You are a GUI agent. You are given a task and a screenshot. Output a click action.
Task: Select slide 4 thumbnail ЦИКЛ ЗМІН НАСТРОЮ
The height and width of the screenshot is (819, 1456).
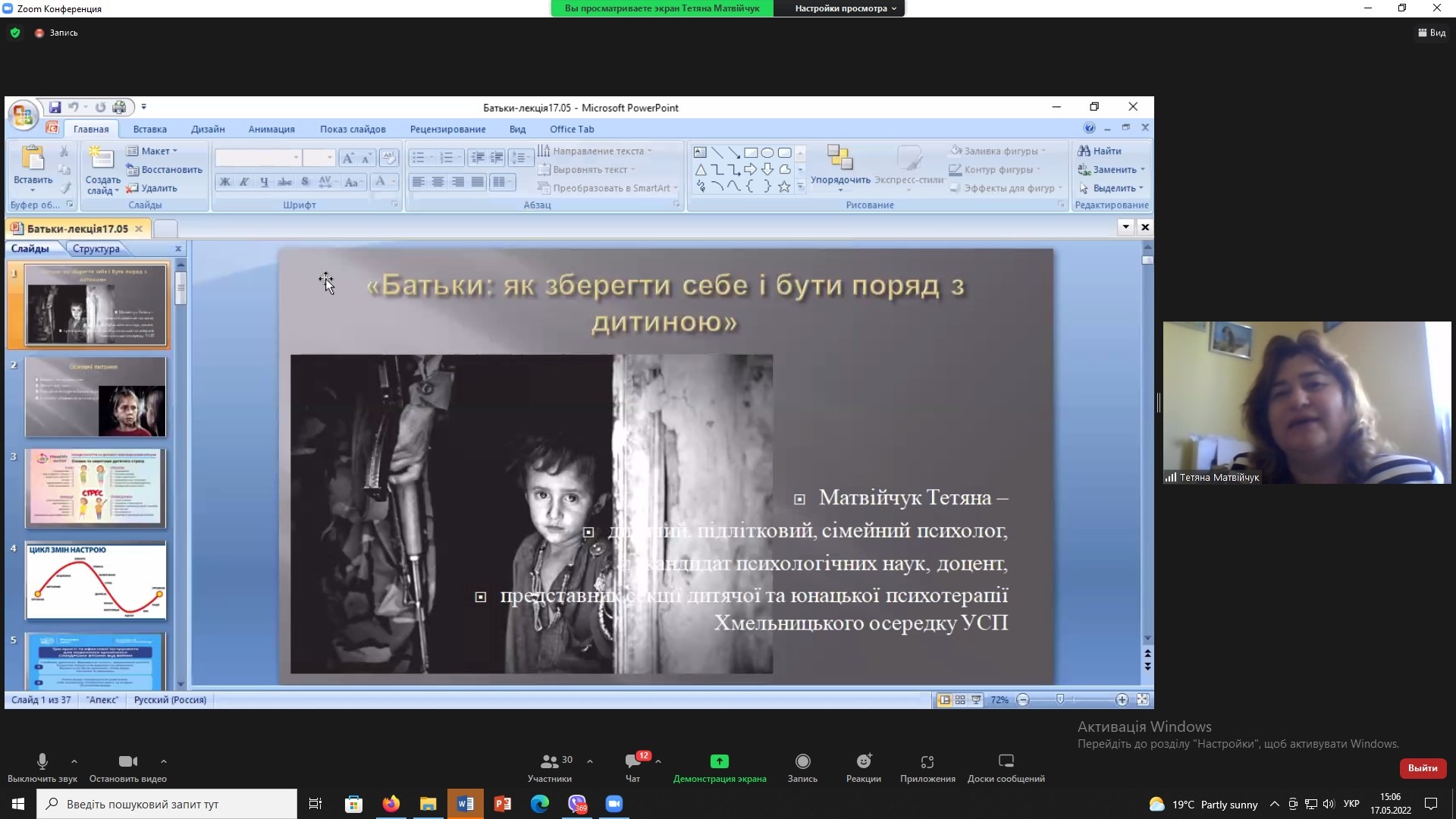[96, 581]
